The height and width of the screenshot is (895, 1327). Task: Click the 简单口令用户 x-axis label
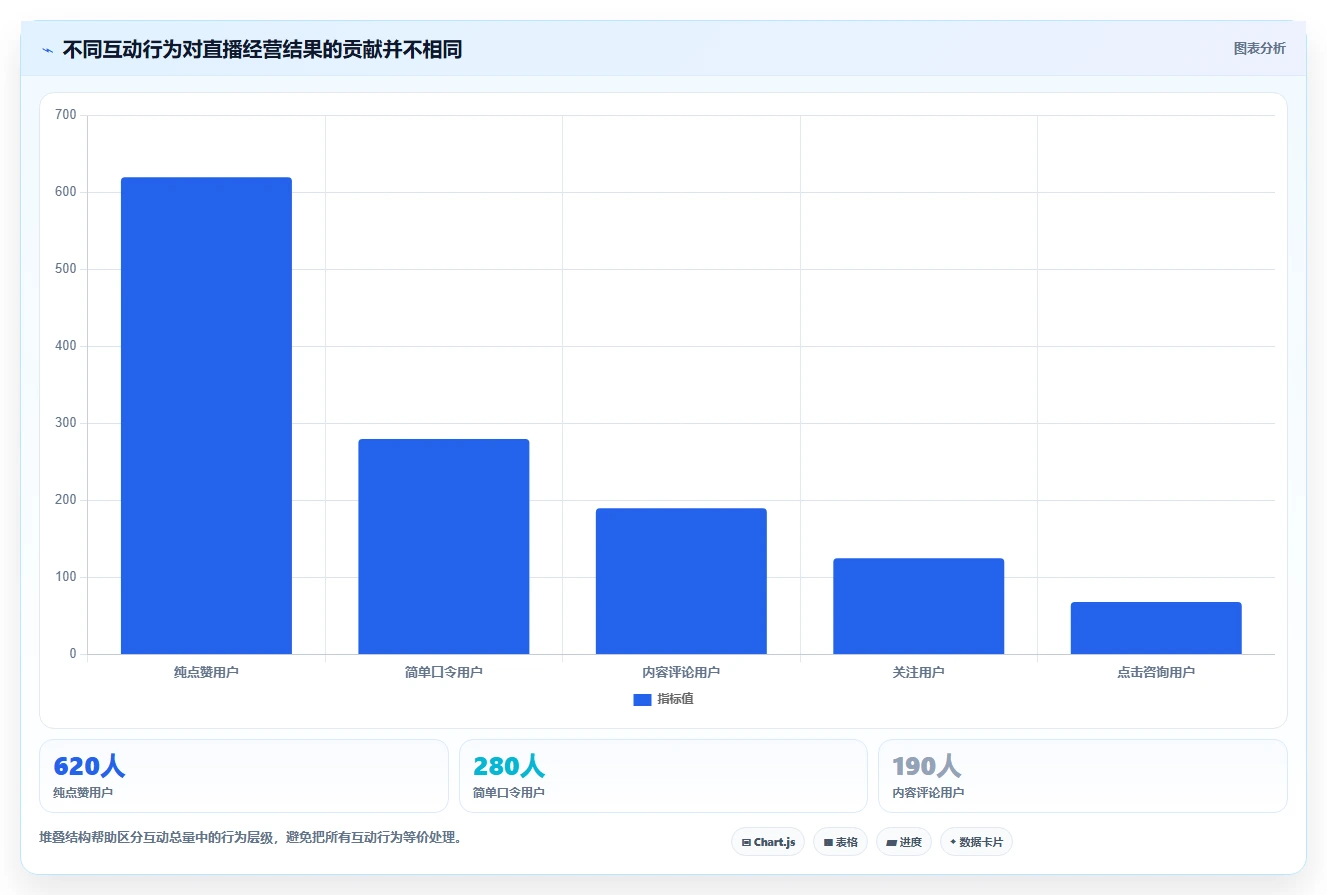point(444,672)
